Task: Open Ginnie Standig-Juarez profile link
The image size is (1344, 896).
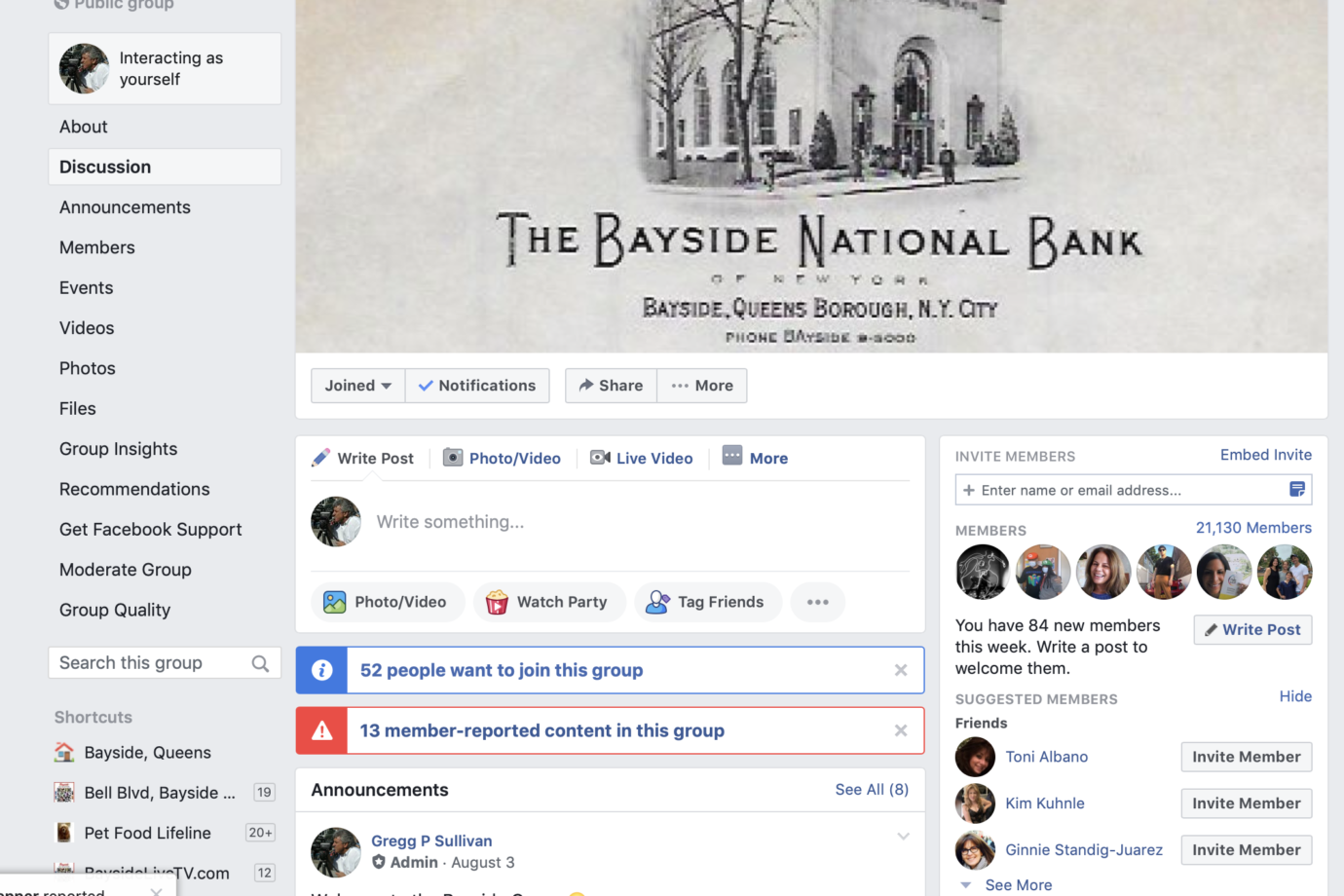Action: click(x=1084, y=850)
